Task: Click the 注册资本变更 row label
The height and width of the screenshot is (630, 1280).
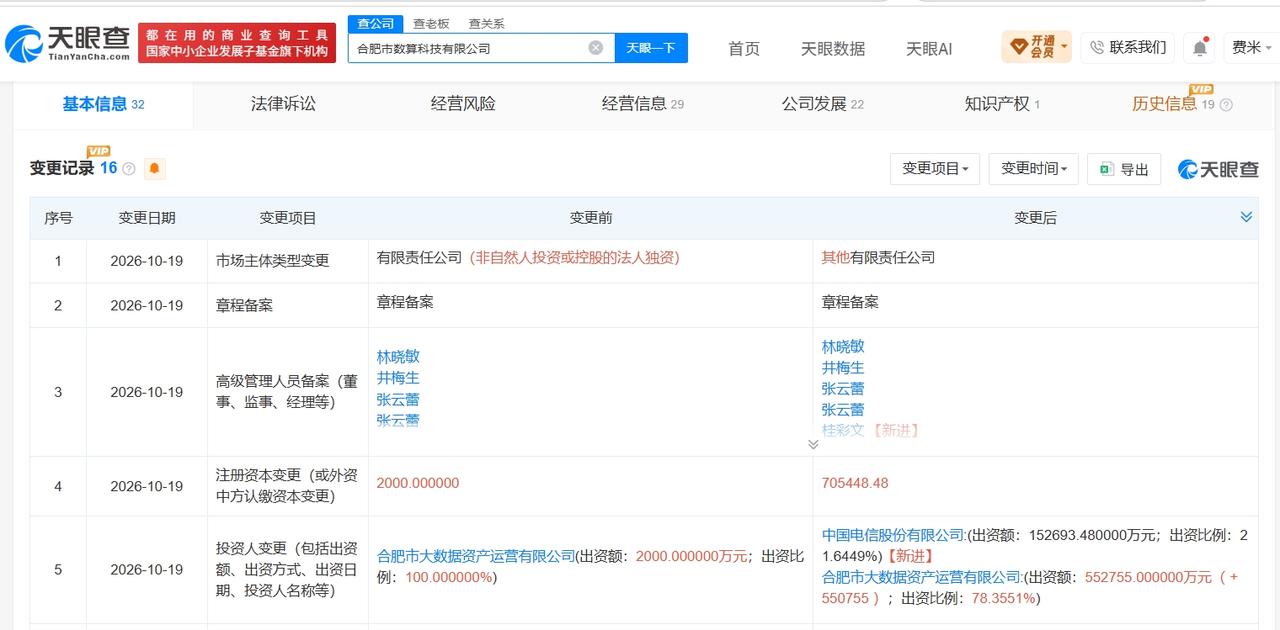Action: click(287, 486)
